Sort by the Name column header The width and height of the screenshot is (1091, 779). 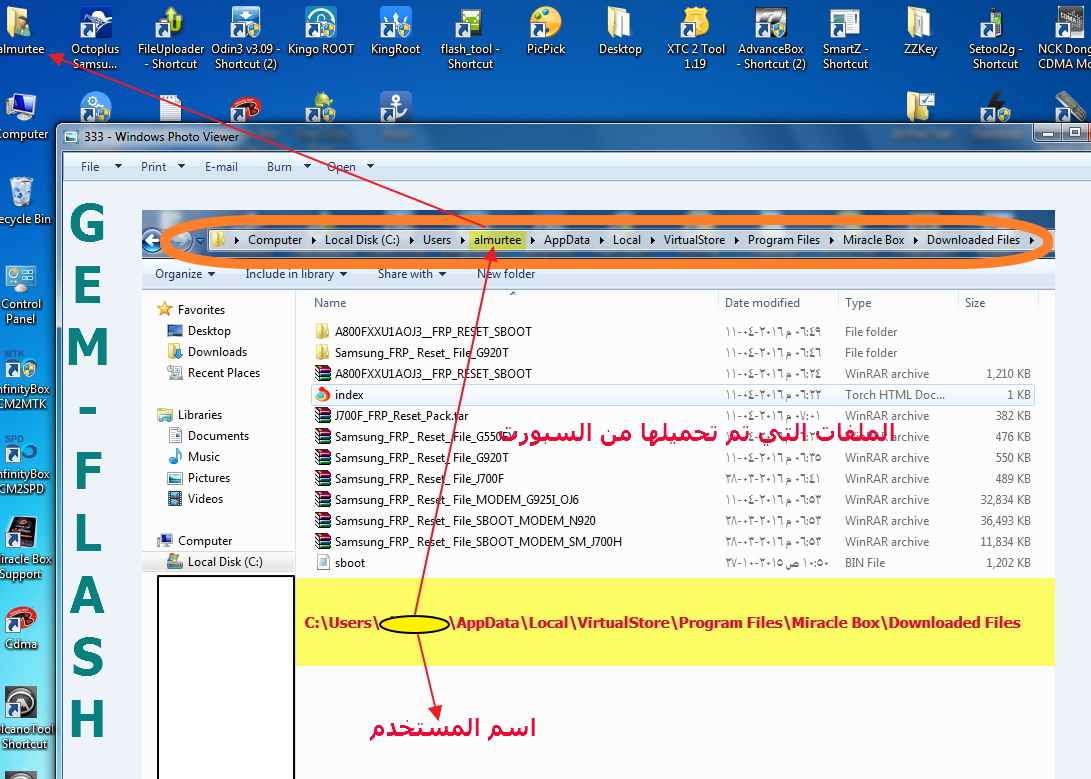tap(330, 303)
